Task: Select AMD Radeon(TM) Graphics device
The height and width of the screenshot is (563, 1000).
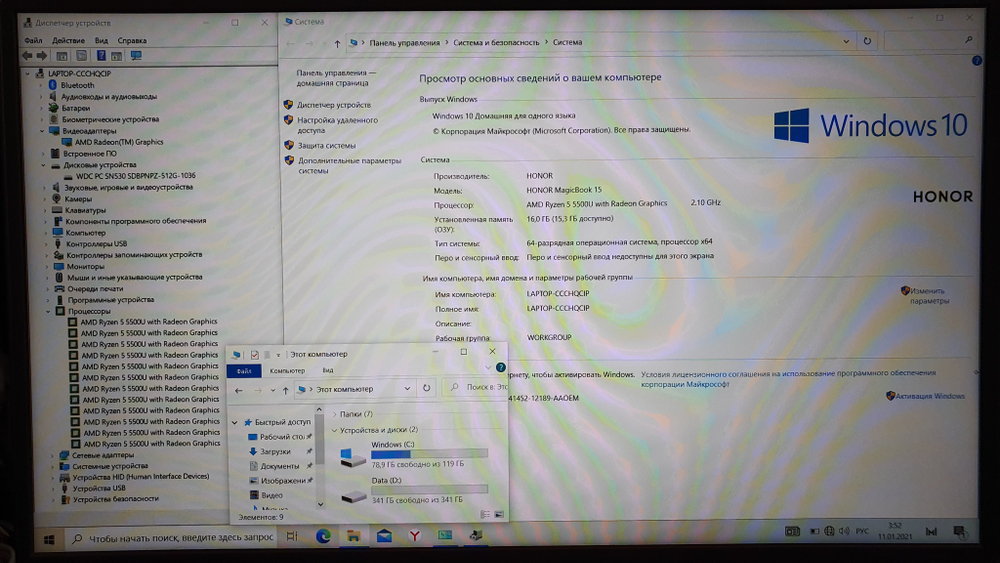Action: click(119, 142)
